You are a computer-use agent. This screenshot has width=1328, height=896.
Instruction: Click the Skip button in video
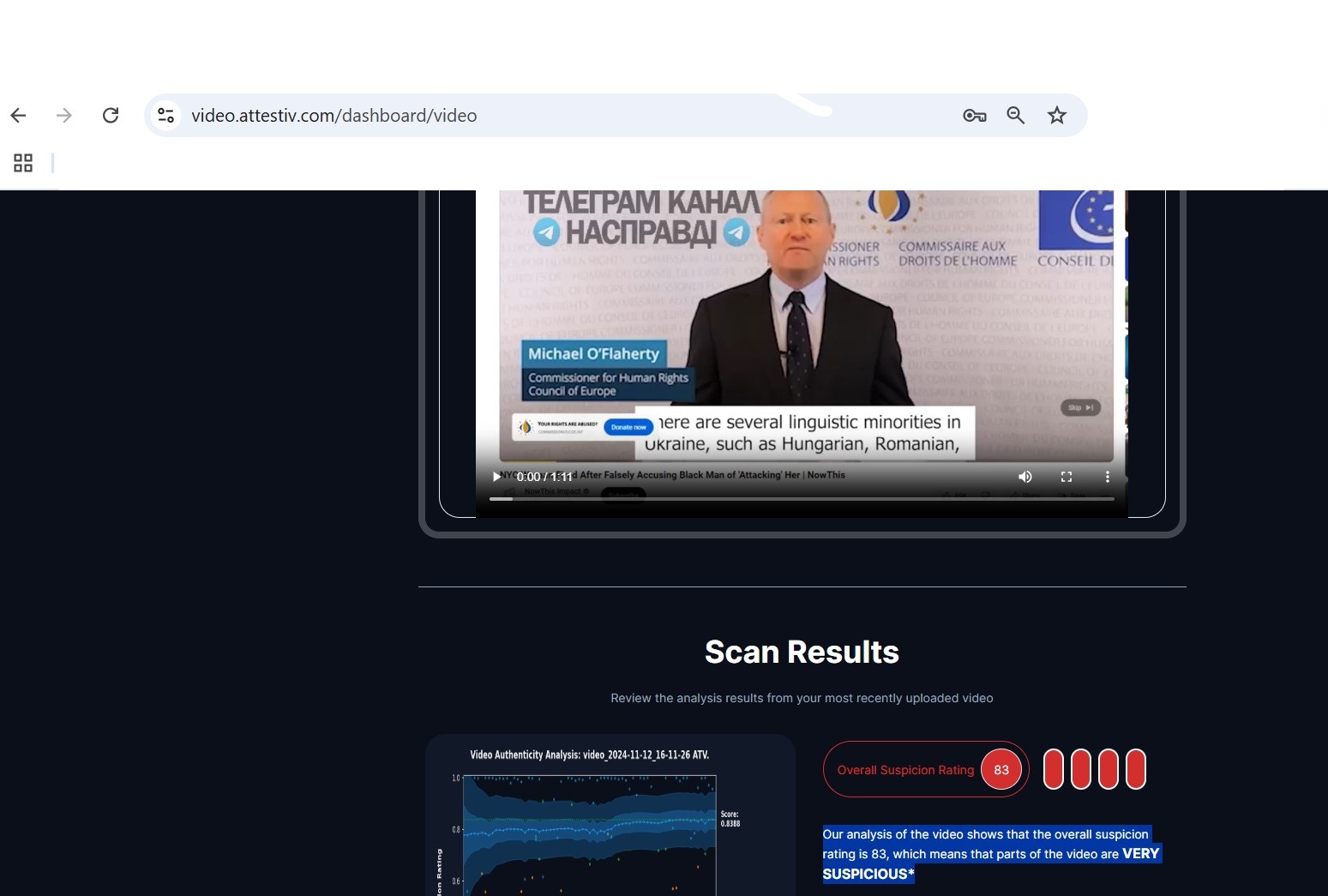pyautogui.click(x=1080, y=407)
